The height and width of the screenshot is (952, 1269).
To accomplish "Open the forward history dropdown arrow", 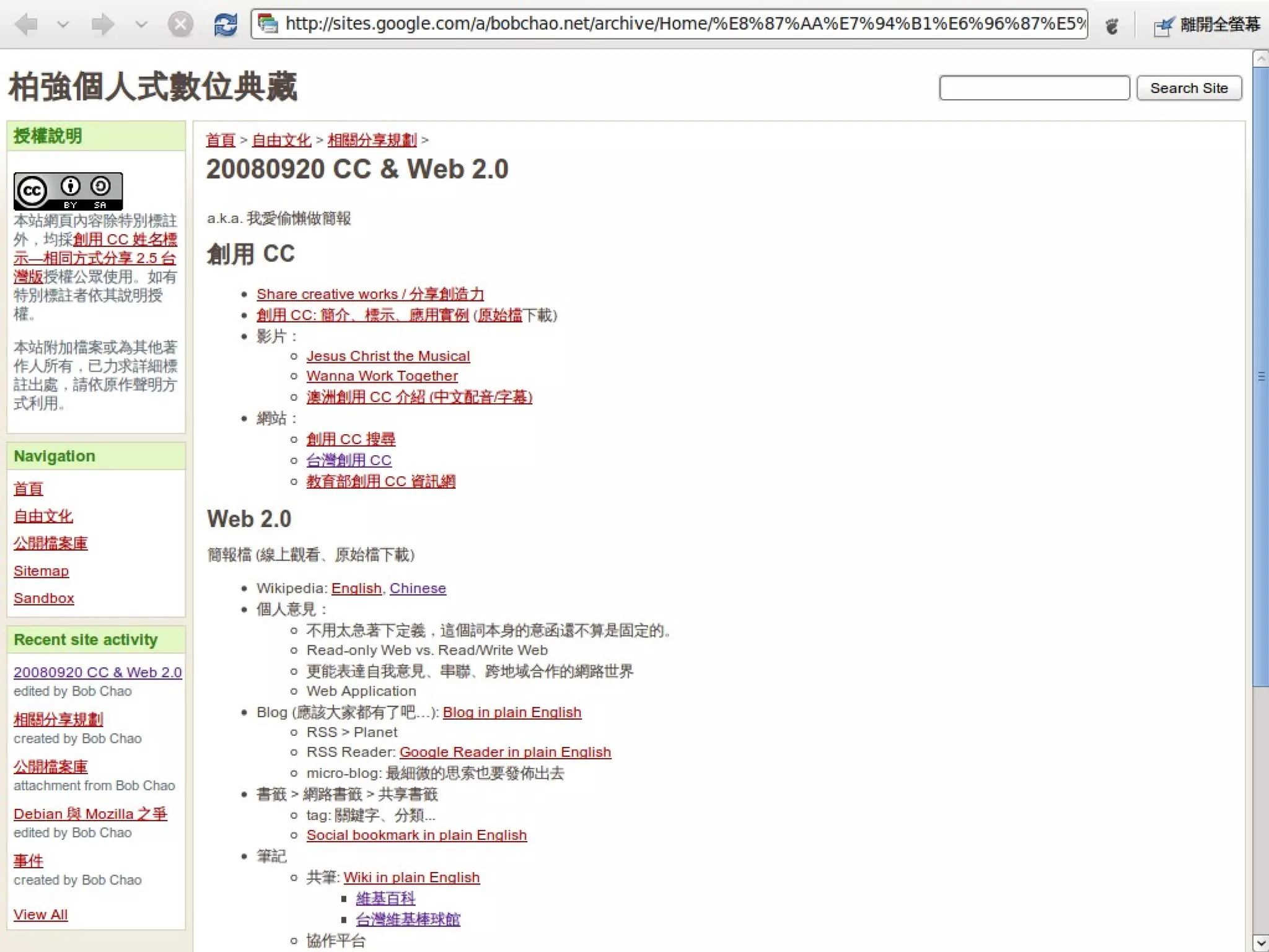I will click(141, 25).
